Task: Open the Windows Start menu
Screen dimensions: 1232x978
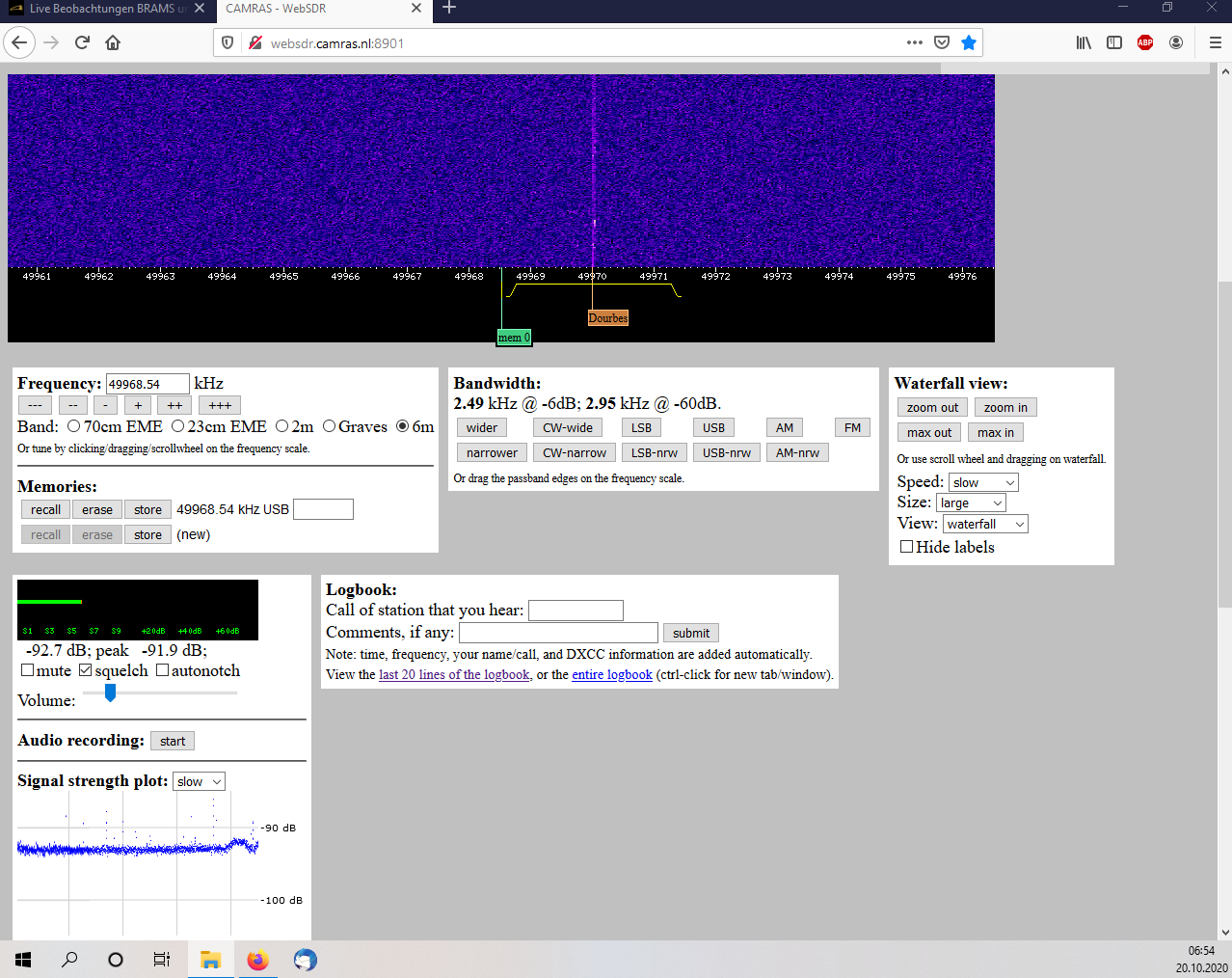Action: coord(23,960)
